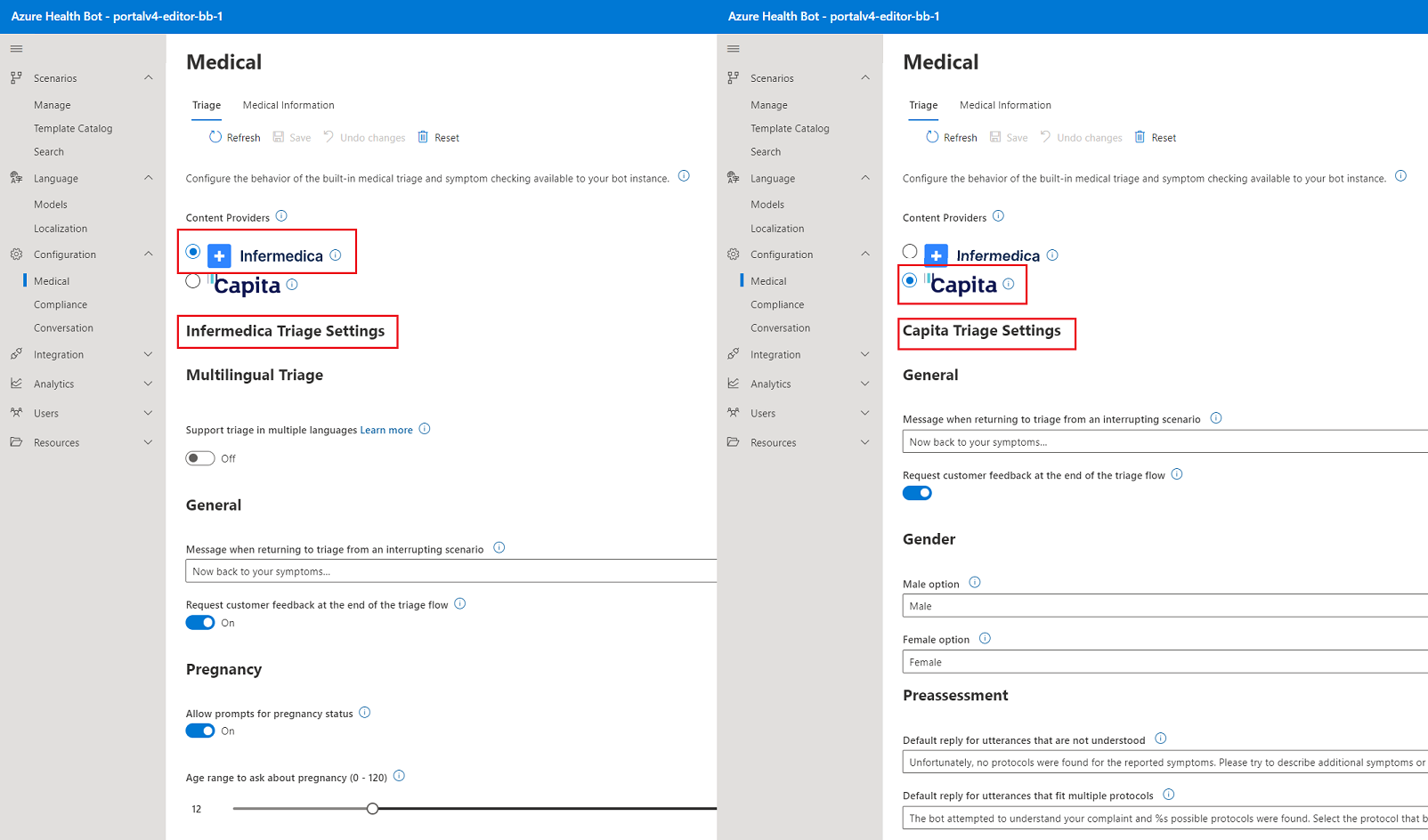The image size is (1428, 840).
Task: Expand Integration section in left sidebar
Action: coord(149,354)
